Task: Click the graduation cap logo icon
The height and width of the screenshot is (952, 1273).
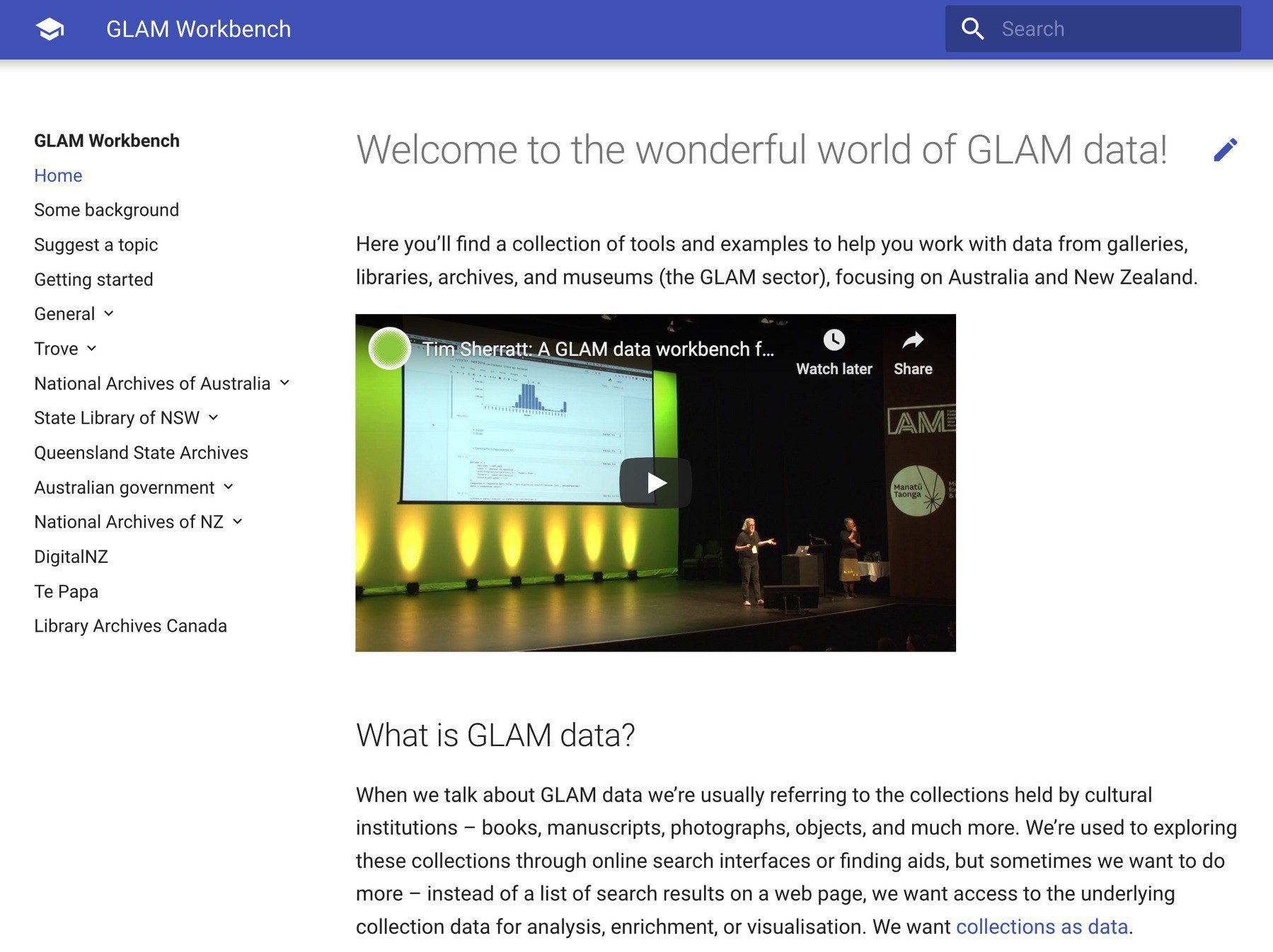Action: point(50,29)
